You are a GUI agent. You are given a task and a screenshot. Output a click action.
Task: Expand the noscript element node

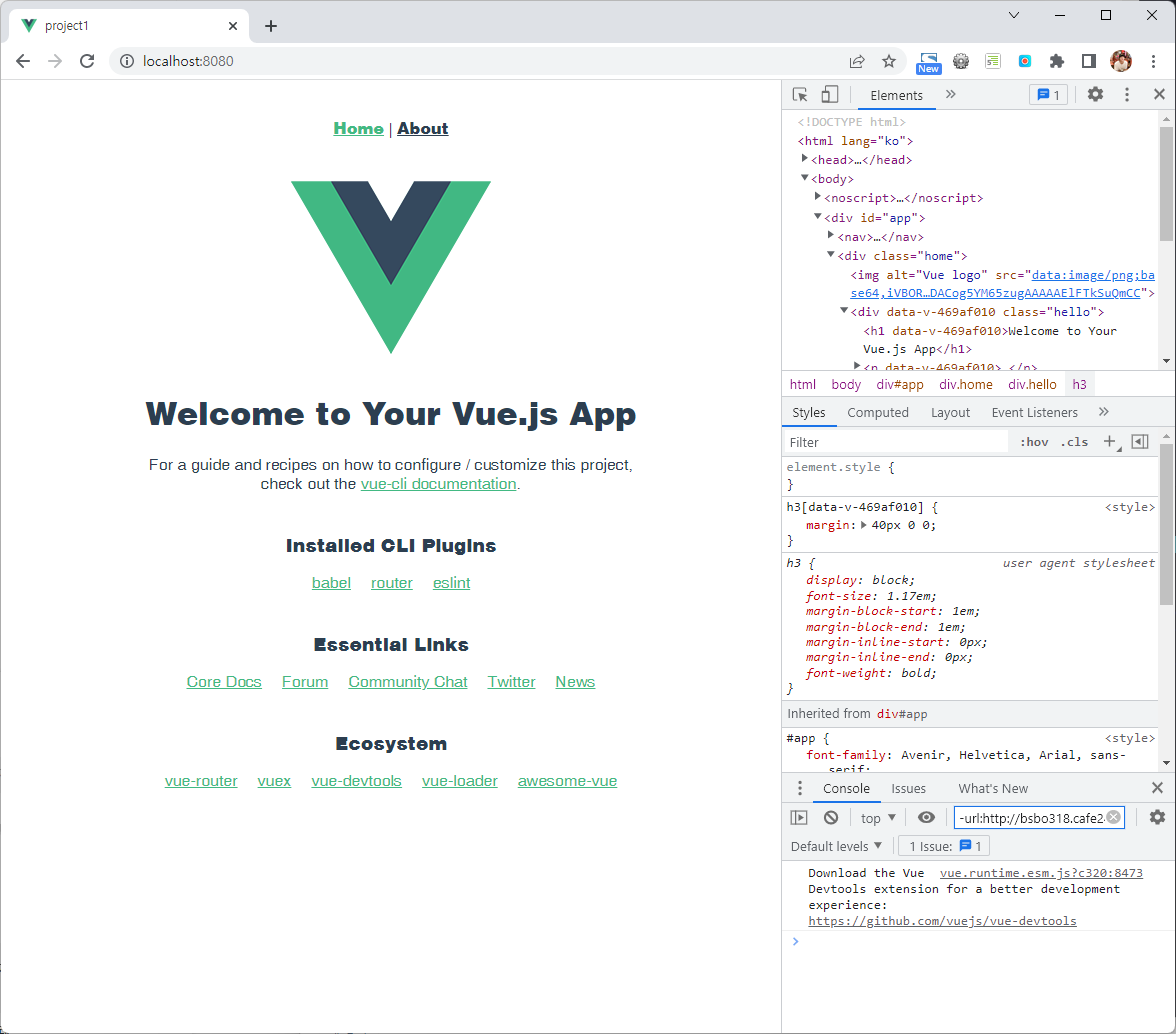pos(818,197)
